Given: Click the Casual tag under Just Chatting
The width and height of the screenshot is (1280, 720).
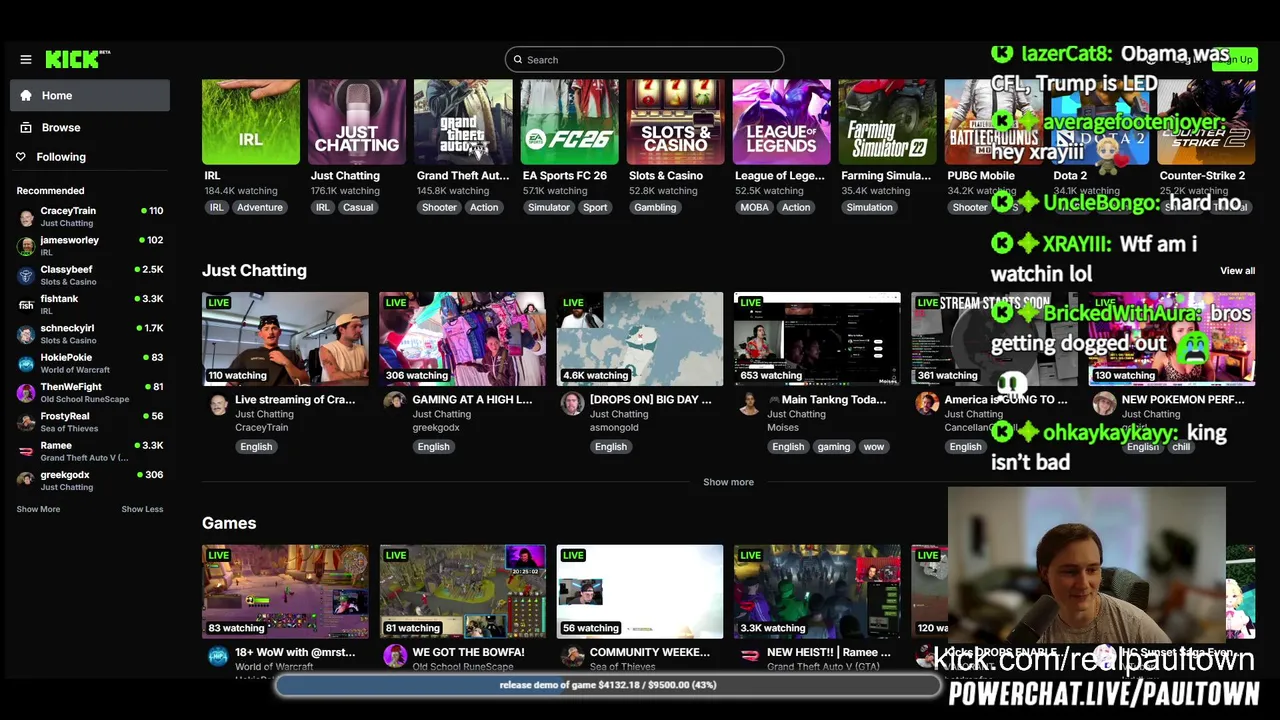Looking at the screenshot, I should (x=358, y=208).
